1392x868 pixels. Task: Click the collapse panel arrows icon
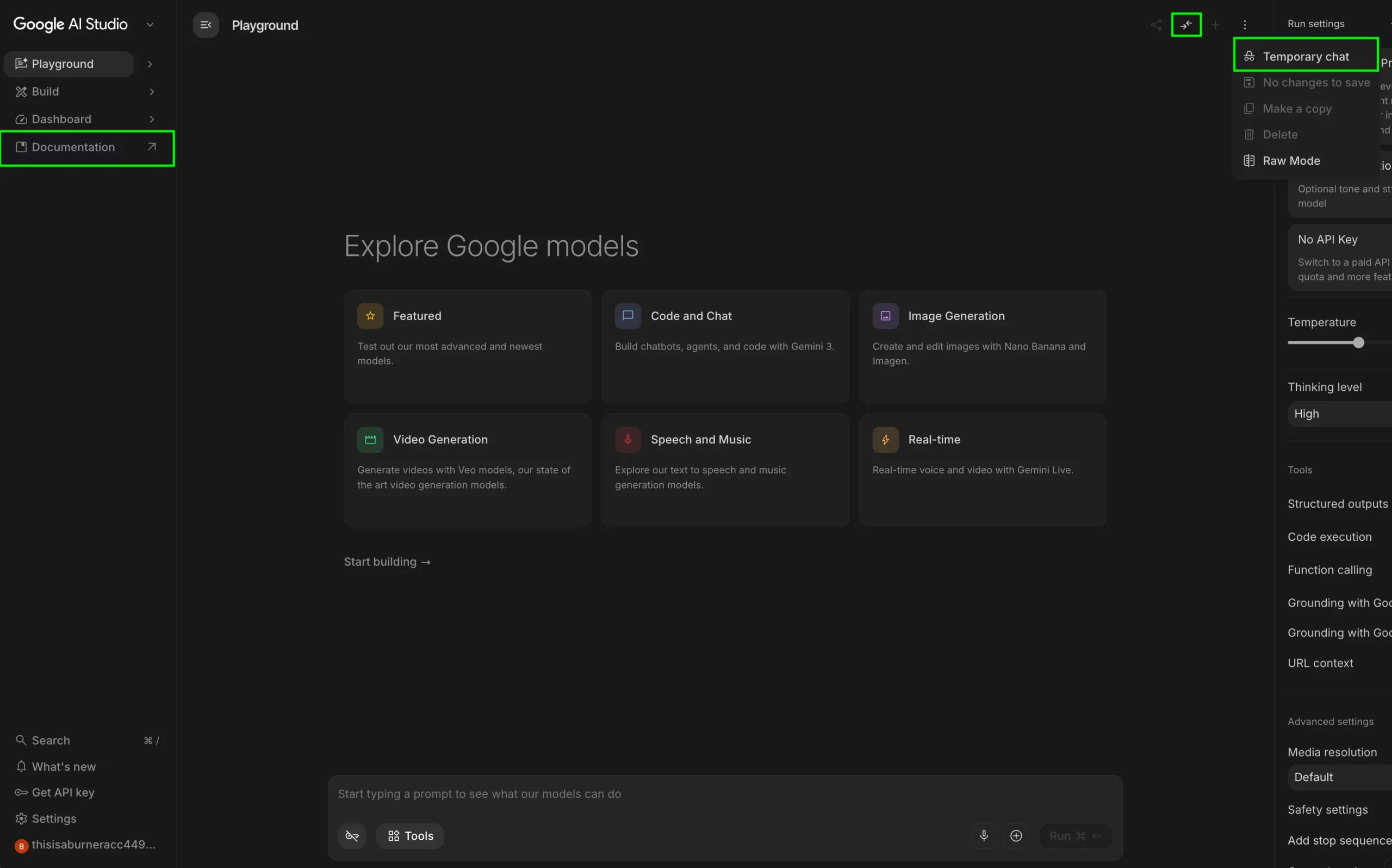(x=1186, y=24)
